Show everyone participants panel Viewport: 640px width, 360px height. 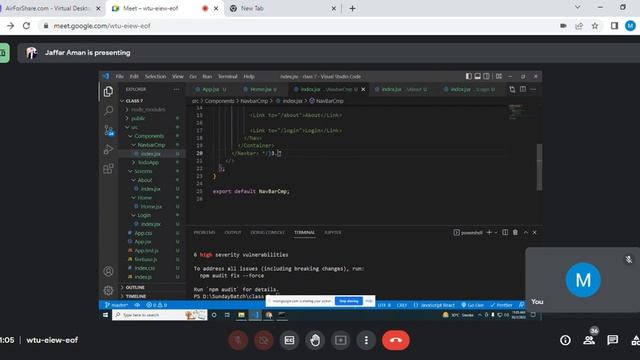589,340
